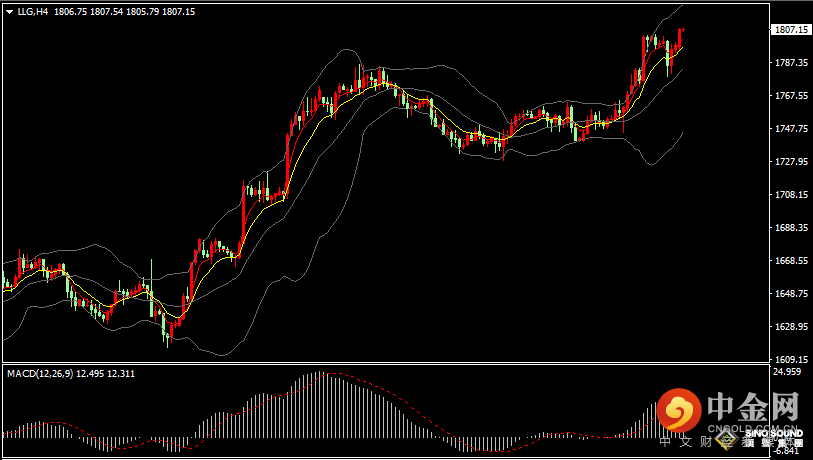The height and width of the screenshot is (460, 813).
Task: Click the 1668.55 price axis label
Action: 790,261
